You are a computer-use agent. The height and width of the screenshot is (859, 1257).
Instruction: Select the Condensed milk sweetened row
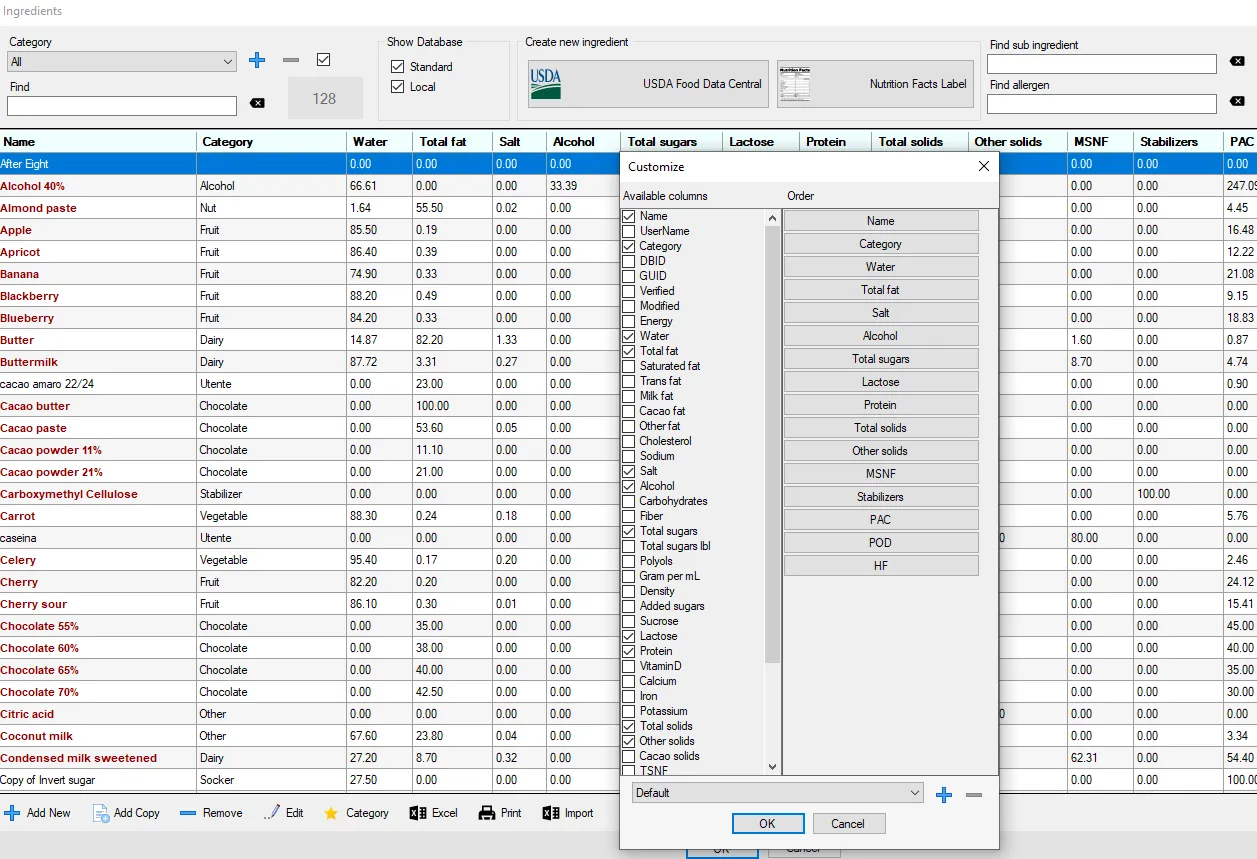point(310,758)
